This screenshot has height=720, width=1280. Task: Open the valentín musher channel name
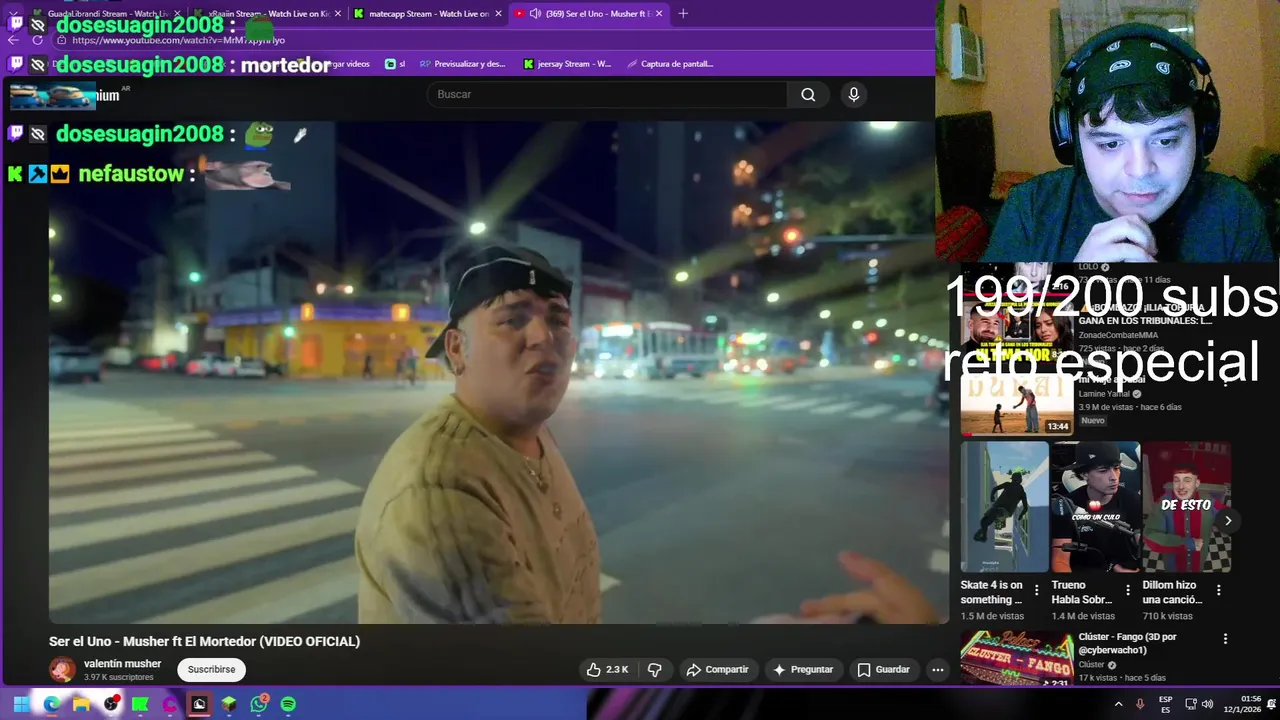122,663
